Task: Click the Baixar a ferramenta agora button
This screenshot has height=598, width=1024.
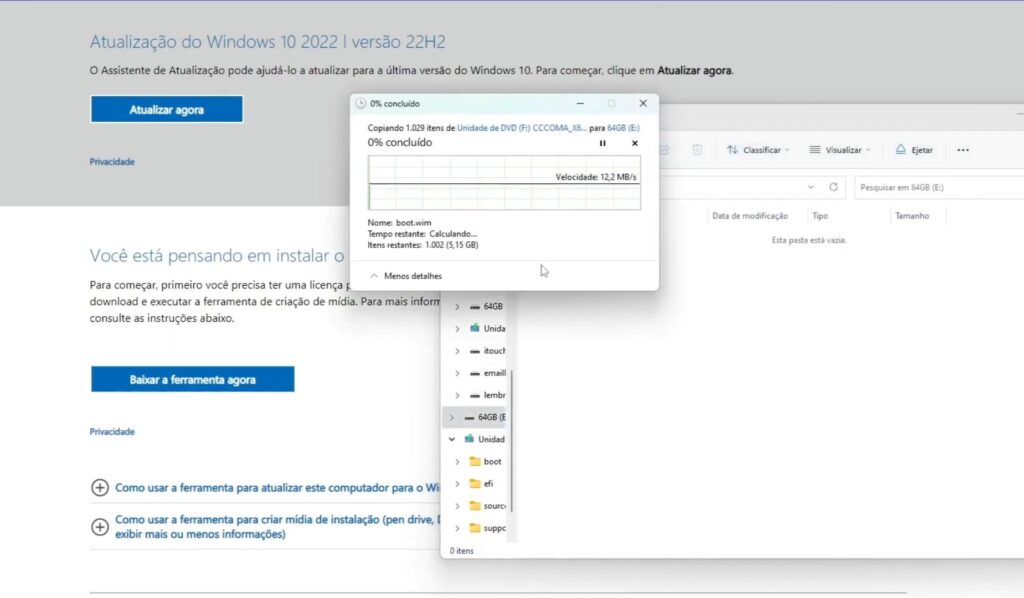Action: coord(193,379)
